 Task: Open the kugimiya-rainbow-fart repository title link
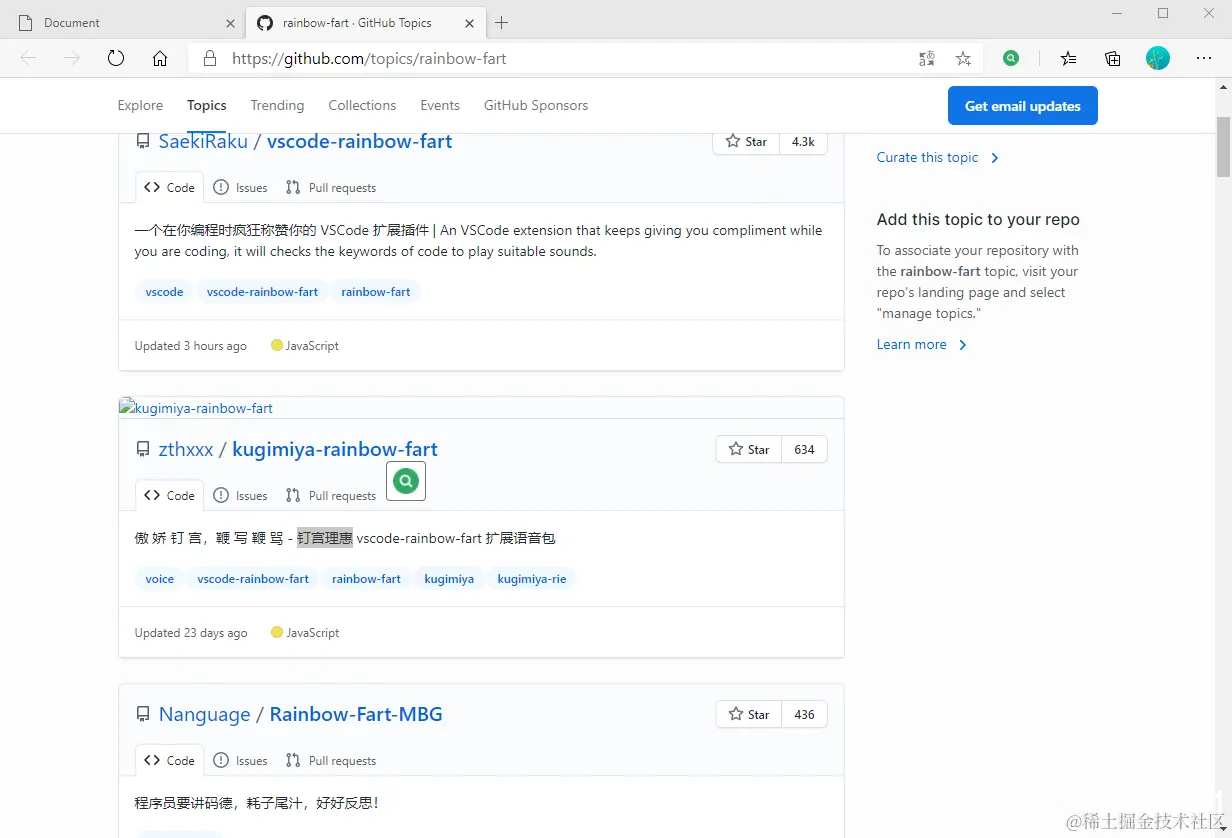tap(335, 449)
